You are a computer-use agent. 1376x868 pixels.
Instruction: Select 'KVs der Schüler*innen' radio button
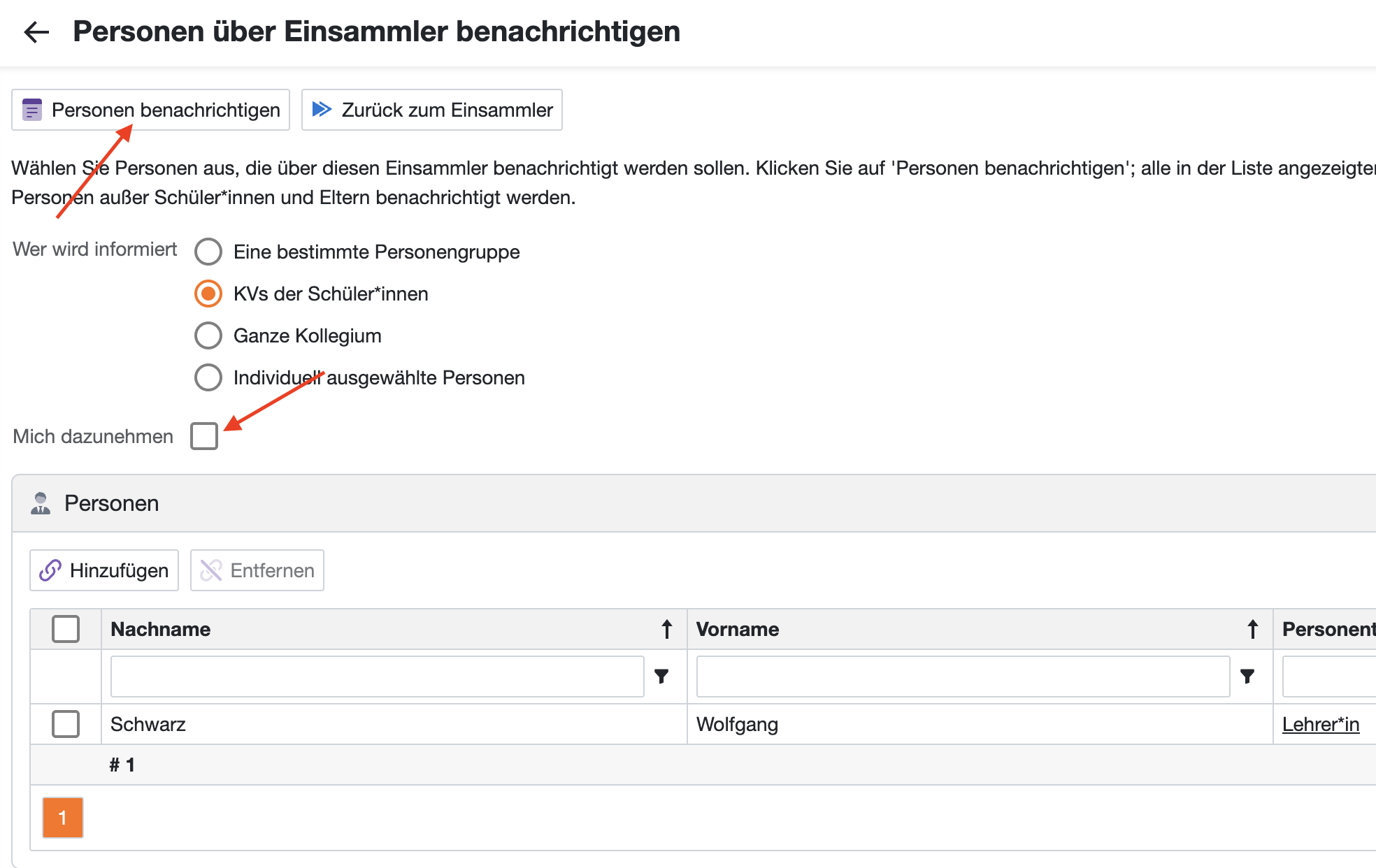coord(208,294)
